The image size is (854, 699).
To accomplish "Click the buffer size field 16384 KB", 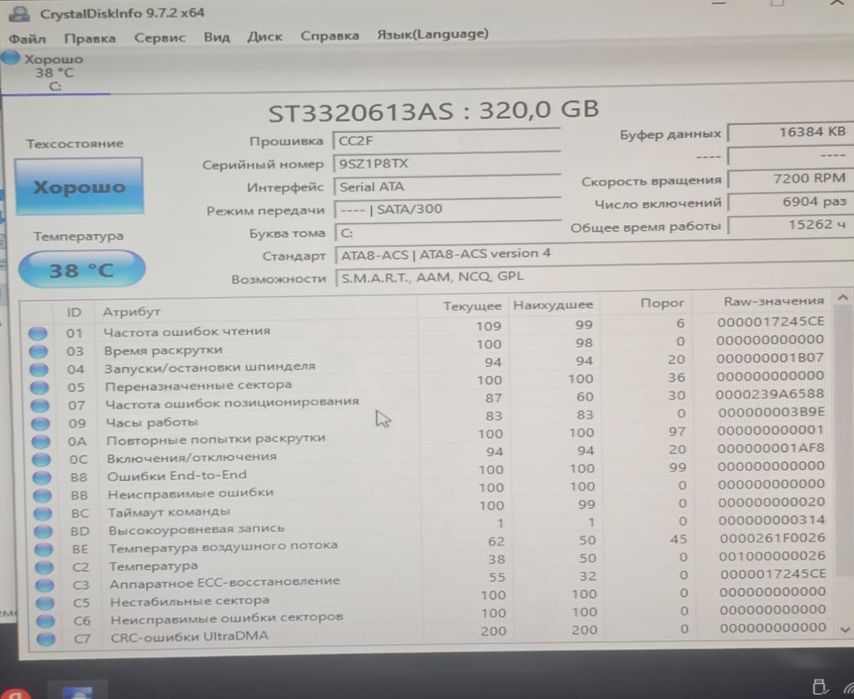I will (790, 132).
